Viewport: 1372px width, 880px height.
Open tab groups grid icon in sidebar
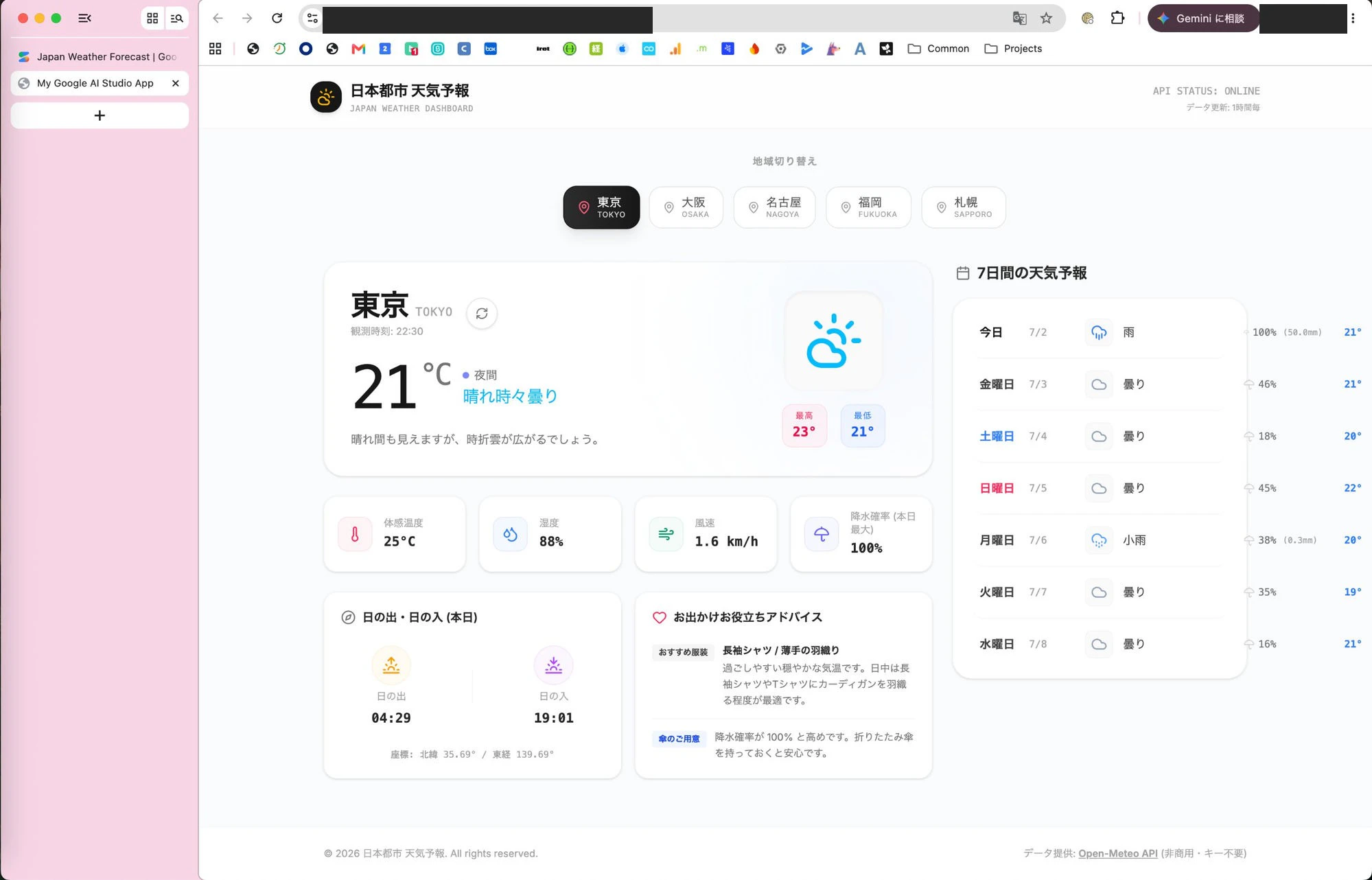click(x=152, y=19)
